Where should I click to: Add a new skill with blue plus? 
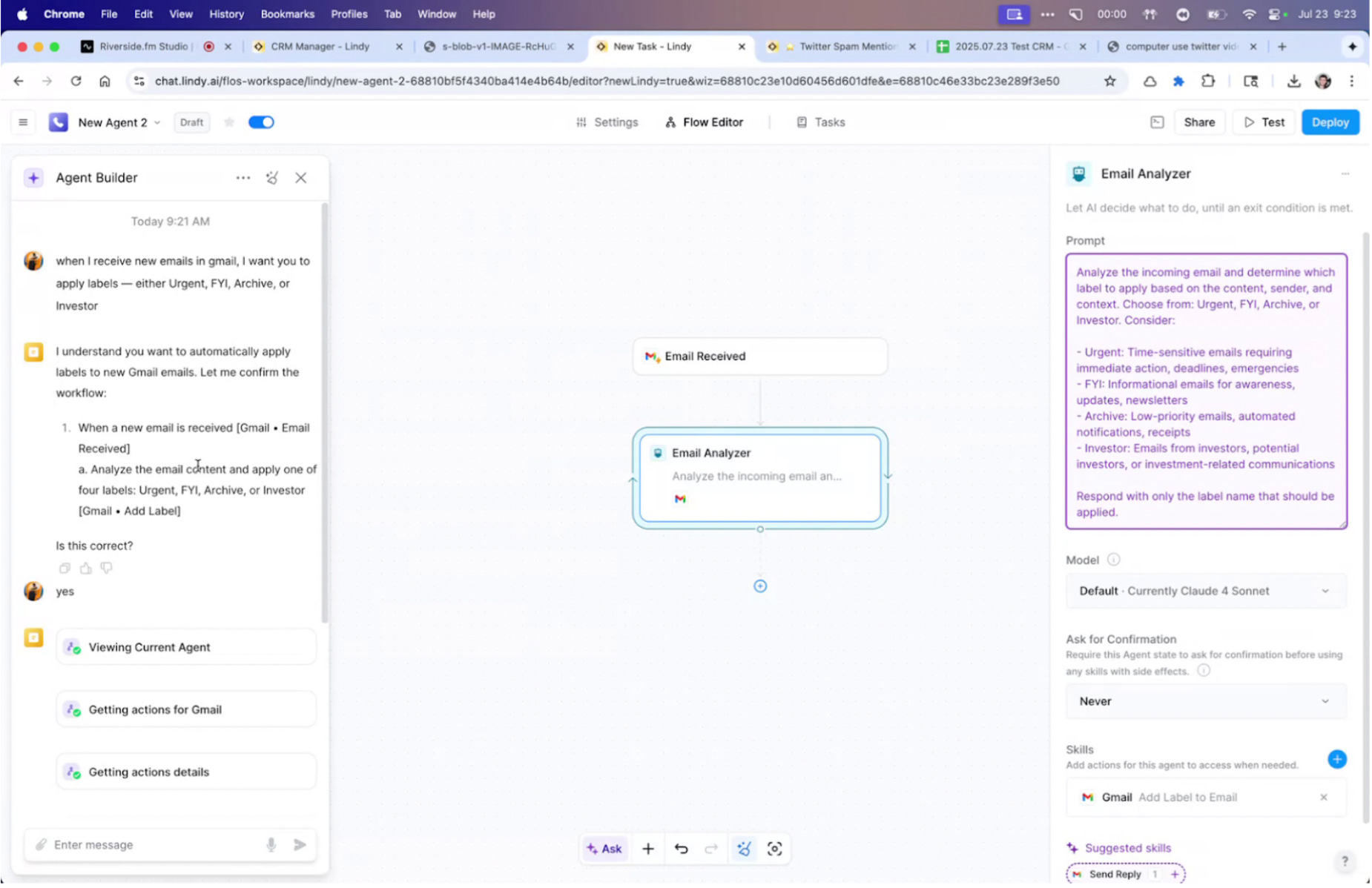tap(1336, 760)
